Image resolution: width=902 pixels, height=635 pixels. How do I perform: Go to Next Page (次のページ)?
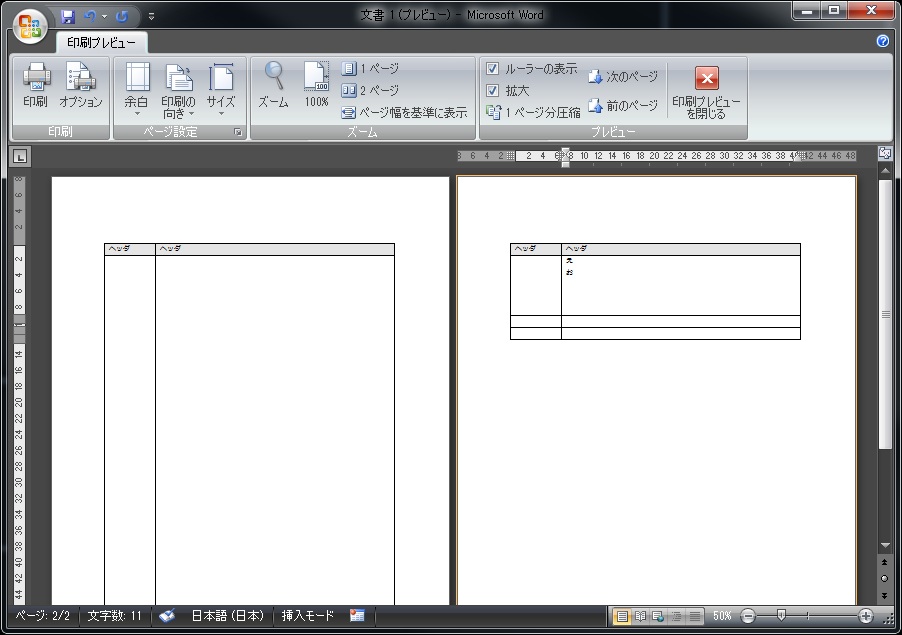click(x=623, y=77)
